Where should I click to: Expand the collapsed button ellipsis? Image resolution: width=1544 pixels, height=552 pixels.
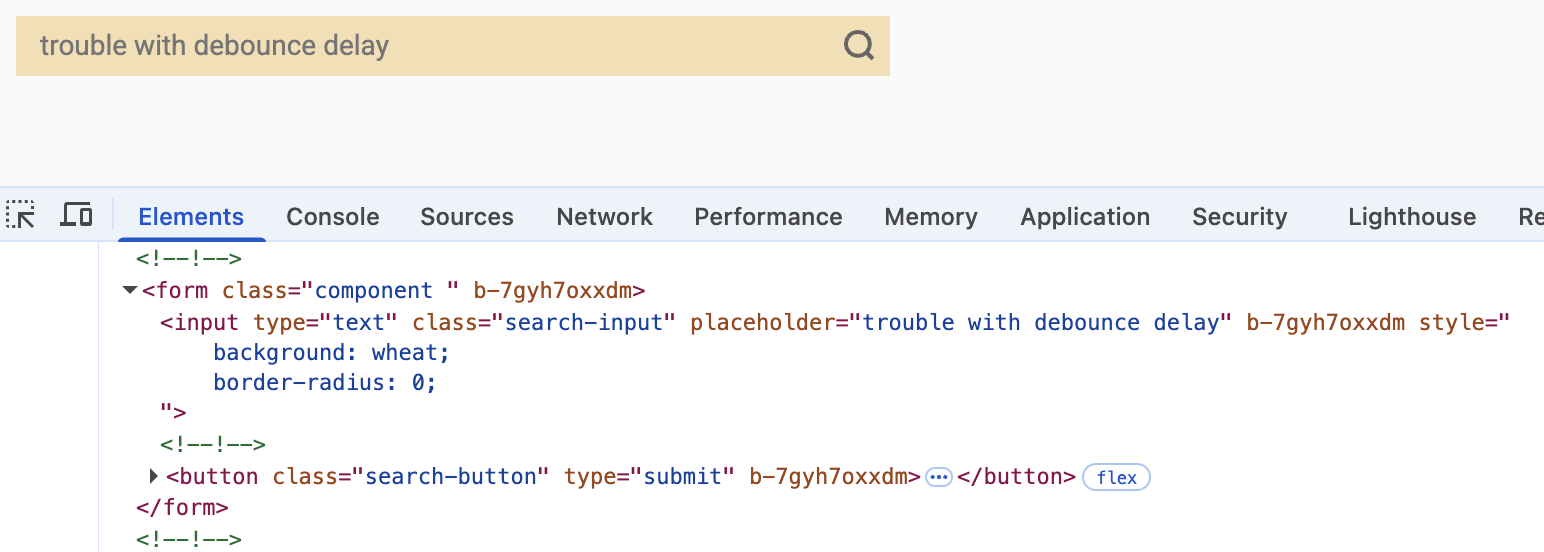pyautogui.click(x=938, y=477)
